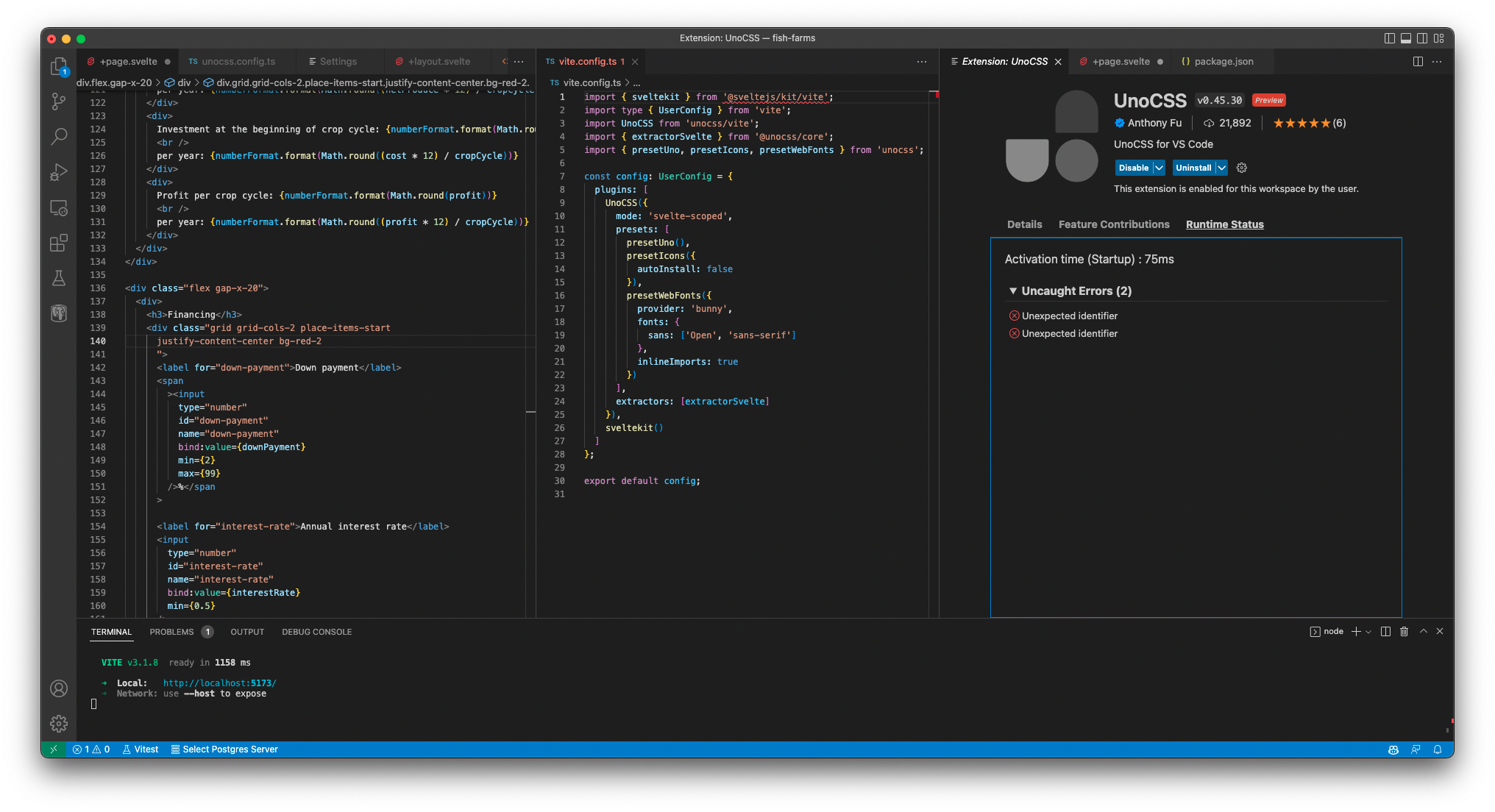Click the five-star rating of UnoCSS
This screenshot has width=1495, height=812.
coord(1309,123)
